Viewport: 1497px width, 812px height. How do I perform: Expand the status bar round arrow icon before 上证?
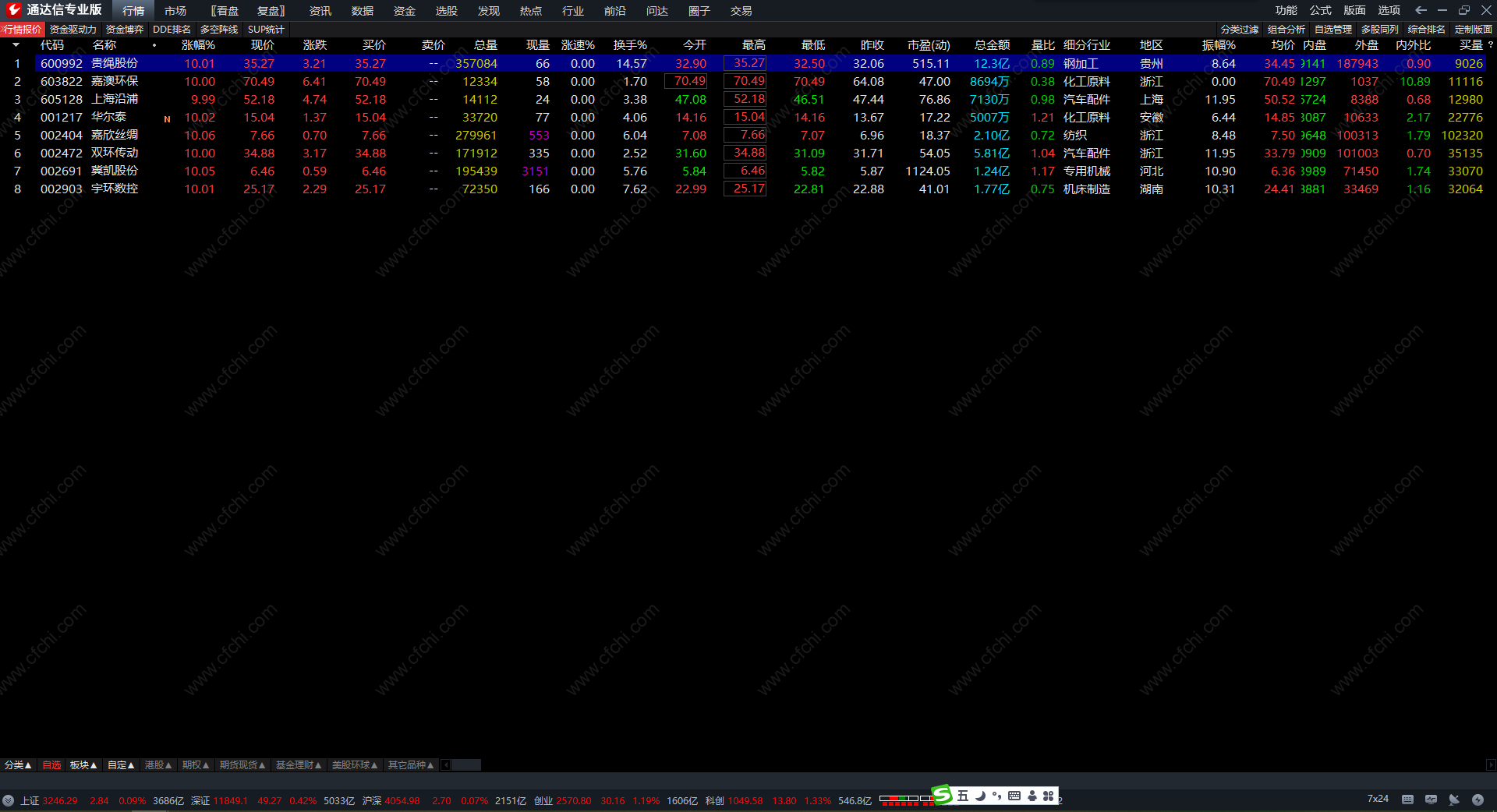coord(8,800)
